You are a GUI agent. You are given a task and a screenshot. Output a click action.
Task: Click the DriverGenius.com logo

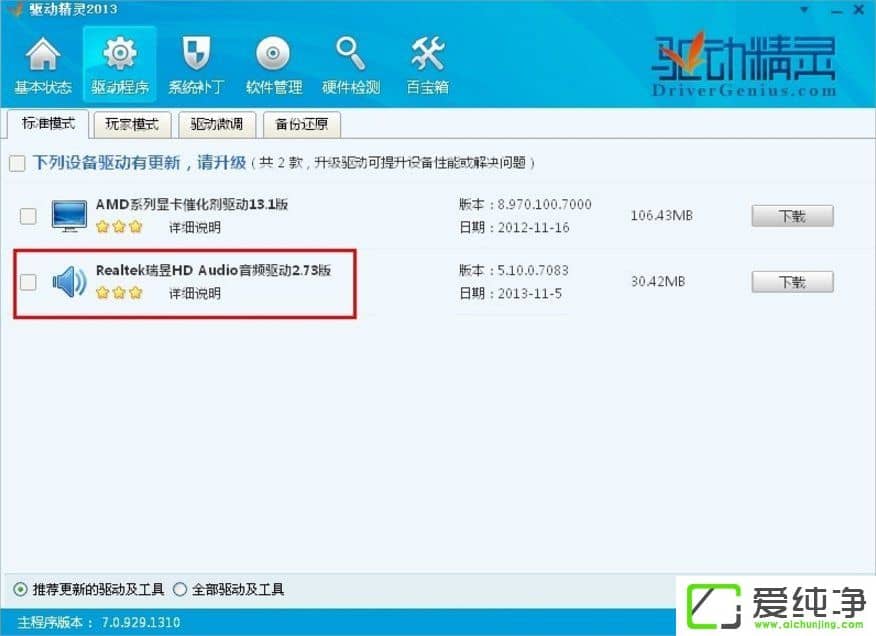click(744, 65)
